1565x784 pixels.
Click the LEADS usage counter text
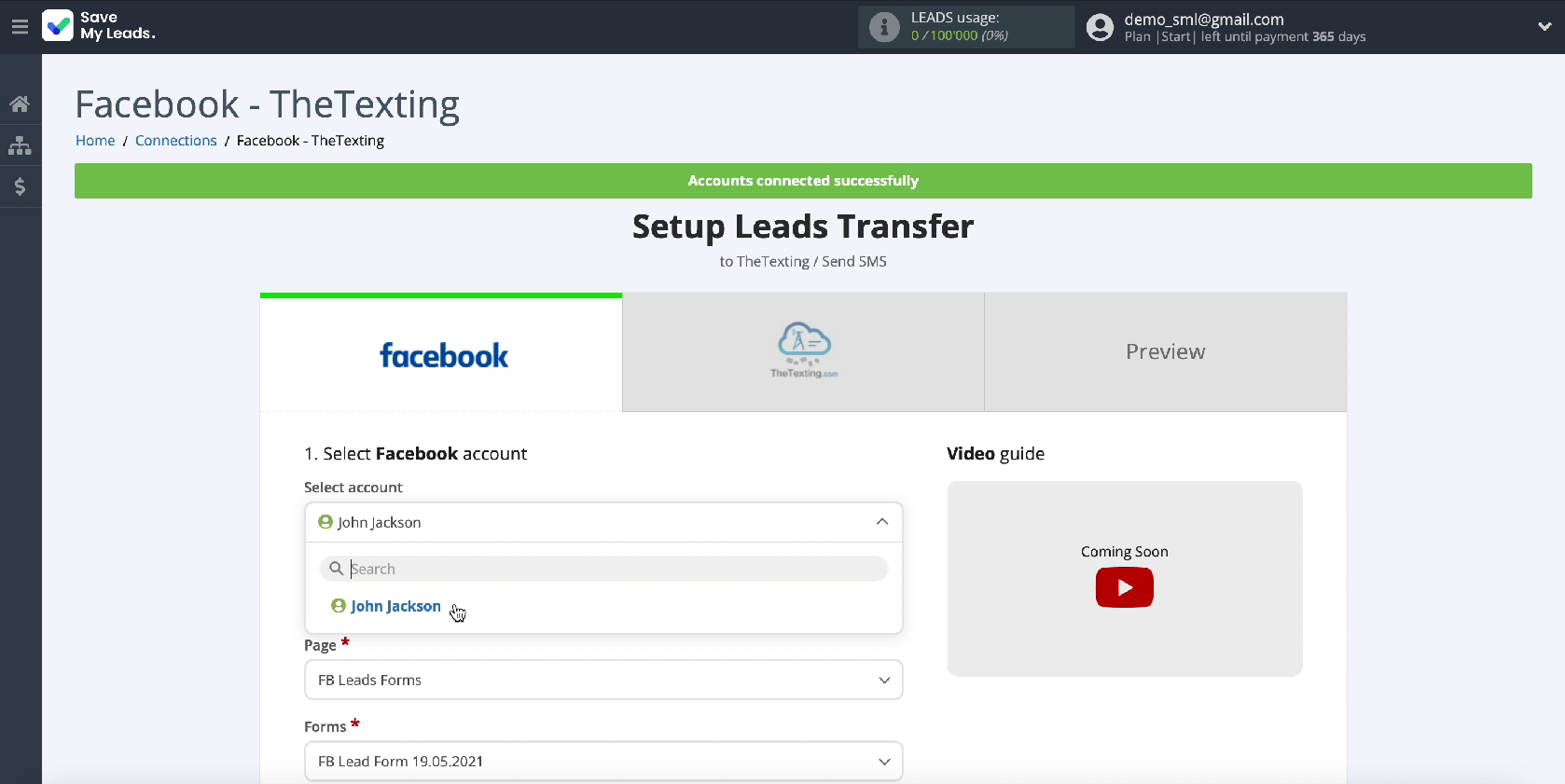960,35
